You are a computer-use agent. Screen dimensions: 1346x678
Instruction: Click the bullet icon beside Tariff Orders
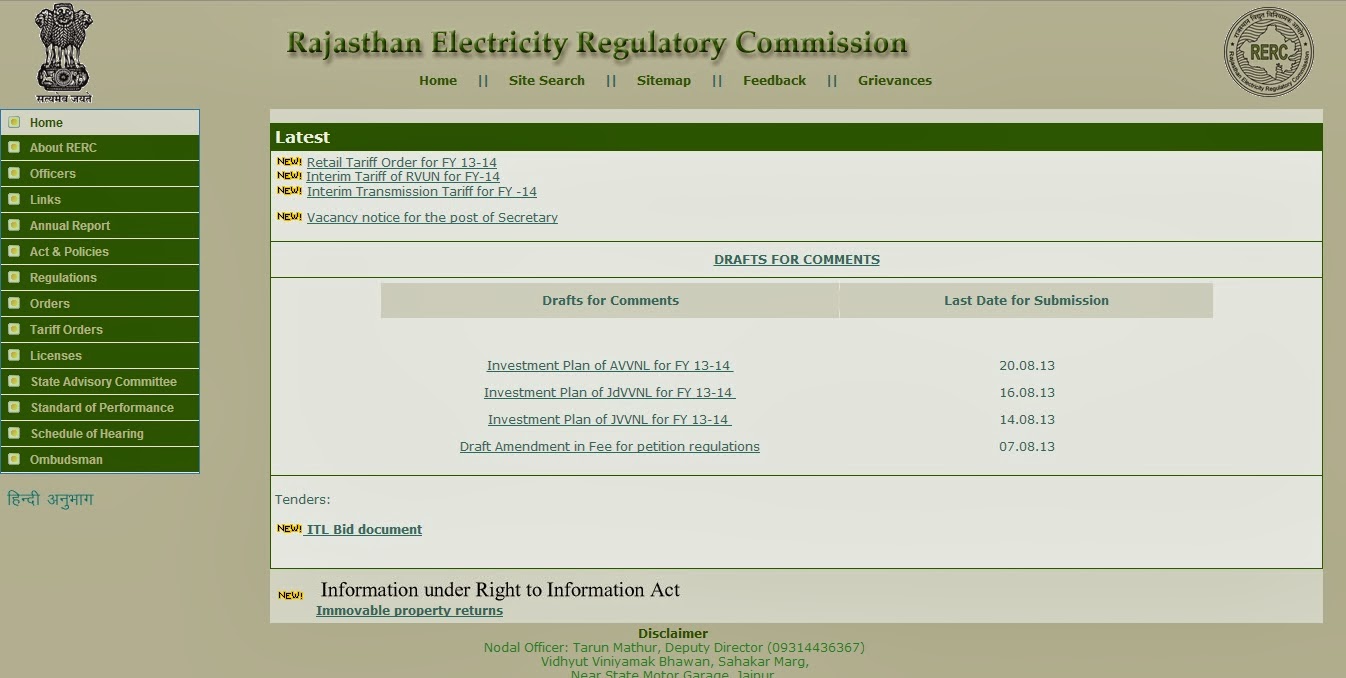click(x=14, y=329)
